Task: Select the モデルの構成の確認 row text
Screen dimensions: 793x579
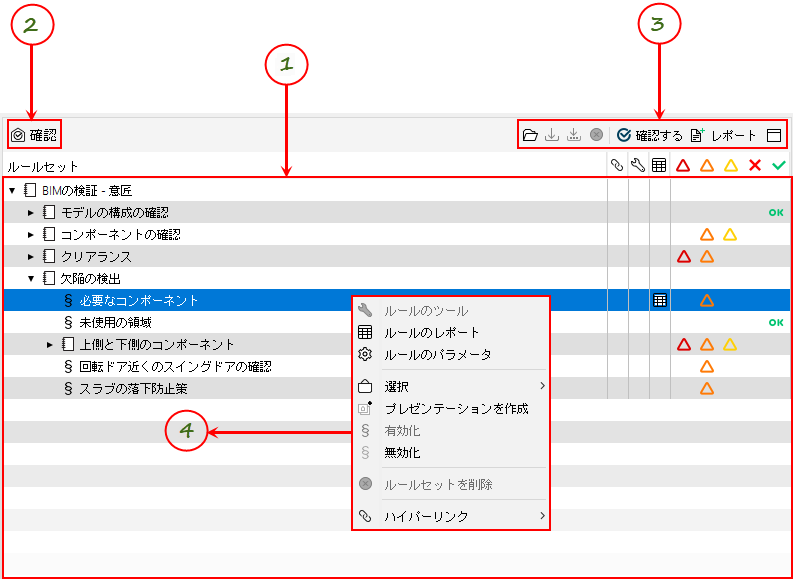Action: click(115, 213)
